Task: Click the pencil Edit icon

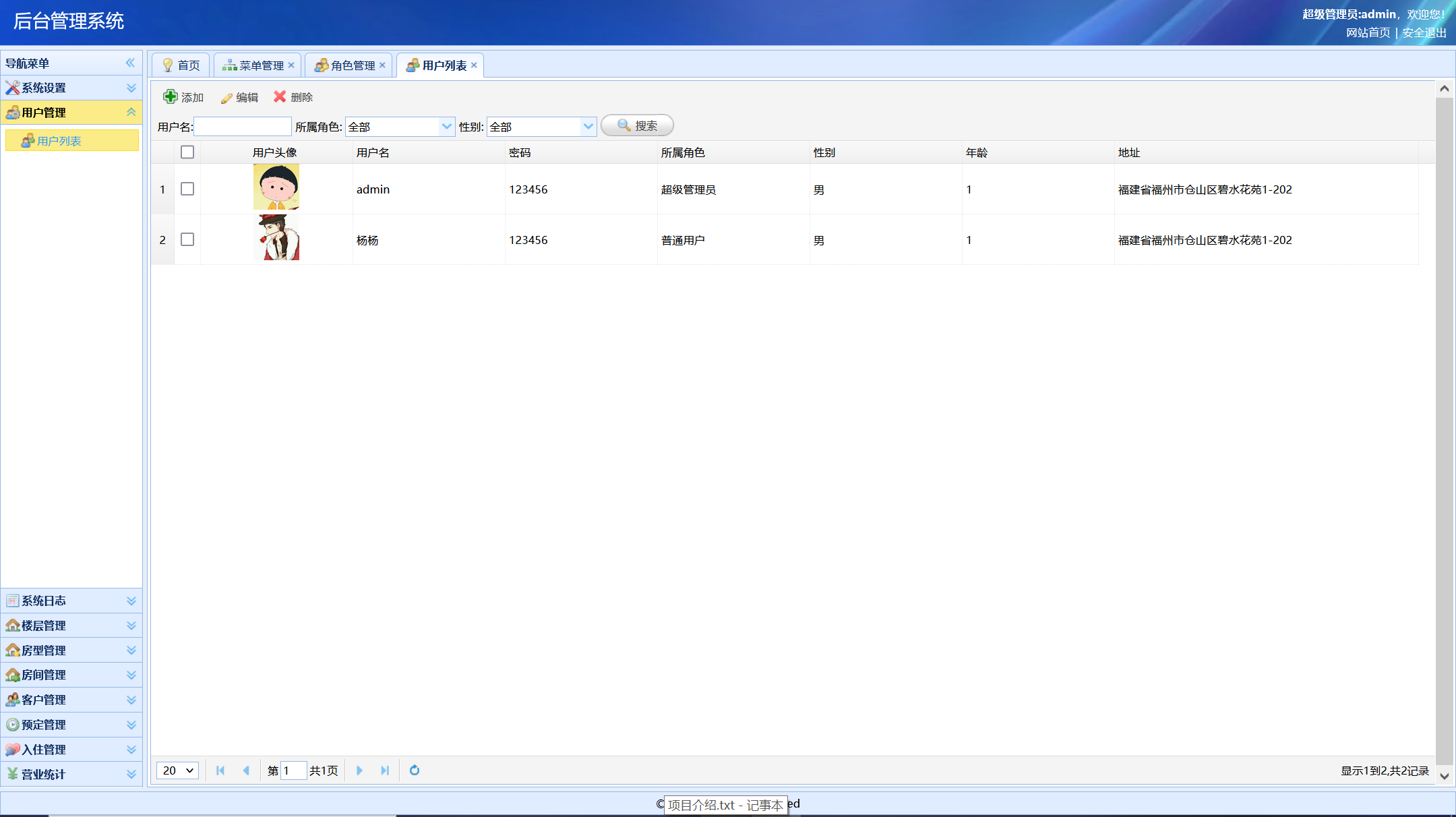Action: (x=226, y=98)
